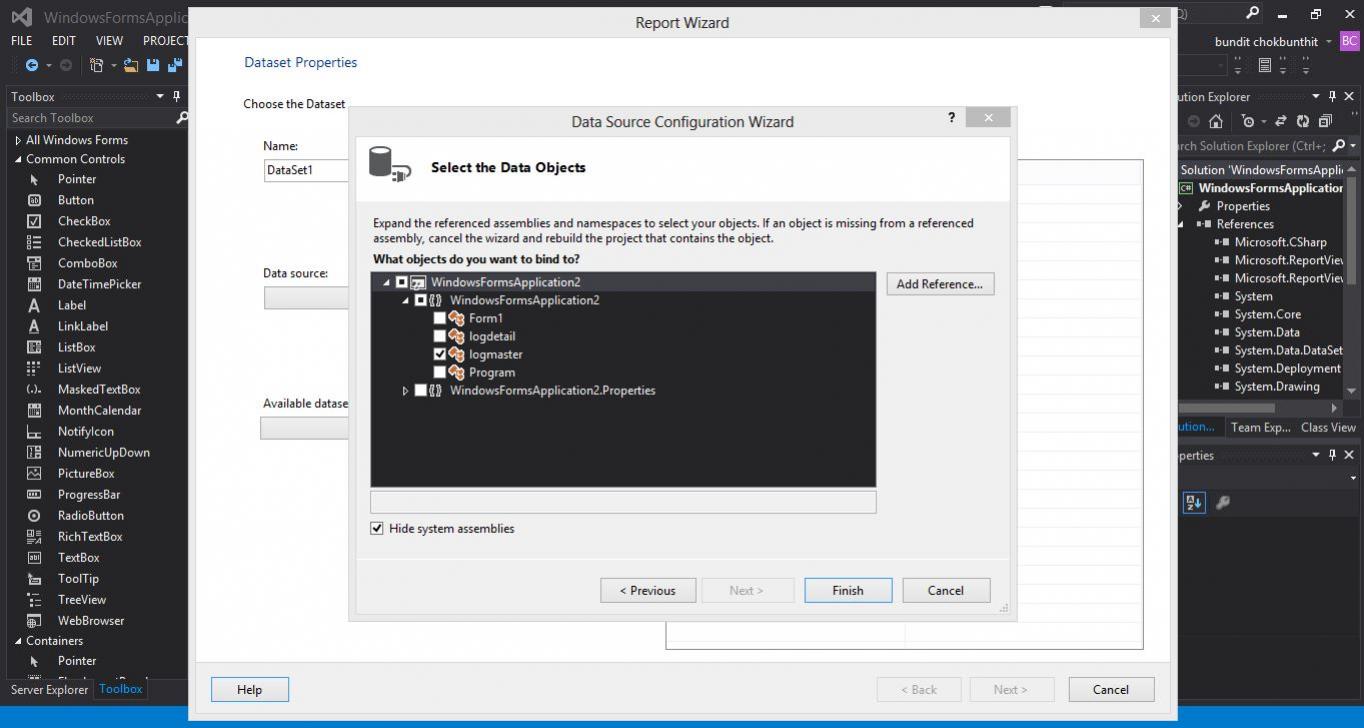Close the Solution Explorer panel
This screenshot has width=1364, height=728.
1349,96
